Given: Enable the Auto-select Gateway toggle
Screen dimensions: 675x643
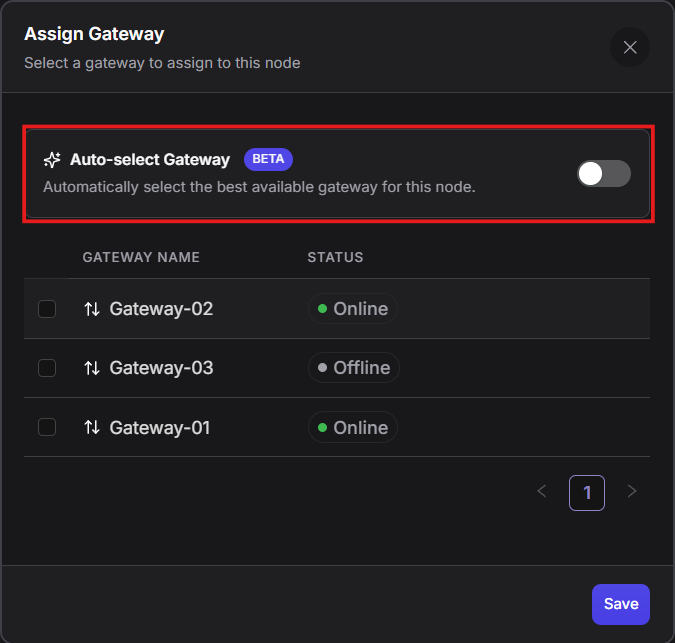Looking at the screenshot, I should (604, 173).
